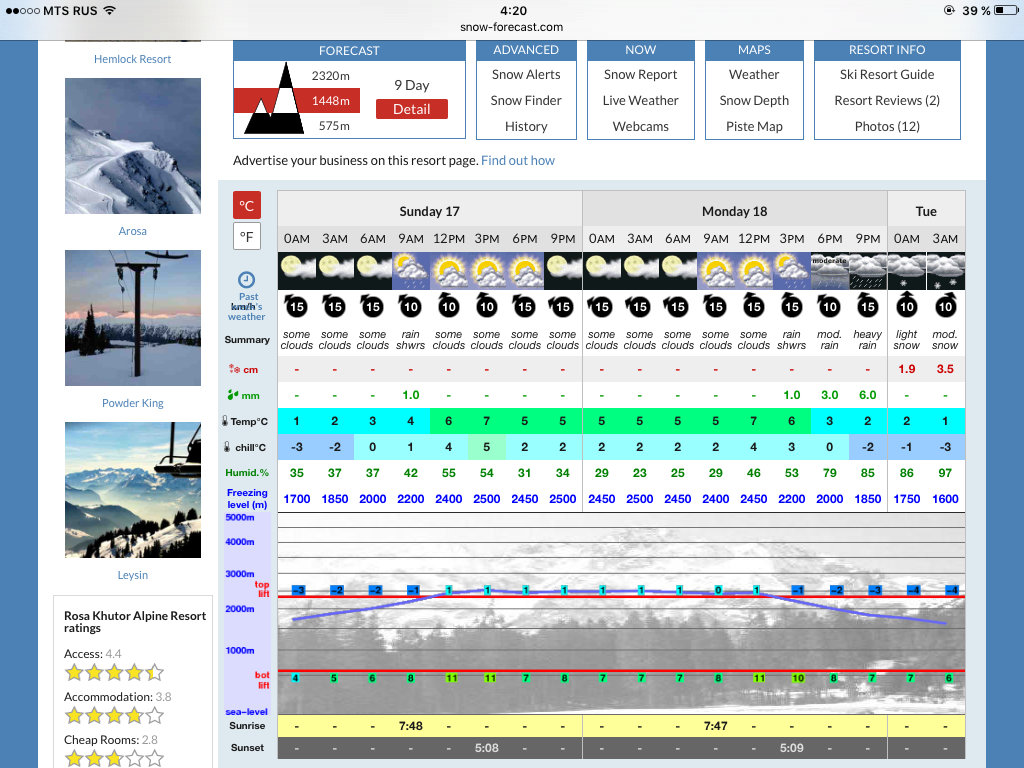Click the mountain elevation icon in Forecast
Viewport: 1024px width, 768px height.
[x=274, y=99]
